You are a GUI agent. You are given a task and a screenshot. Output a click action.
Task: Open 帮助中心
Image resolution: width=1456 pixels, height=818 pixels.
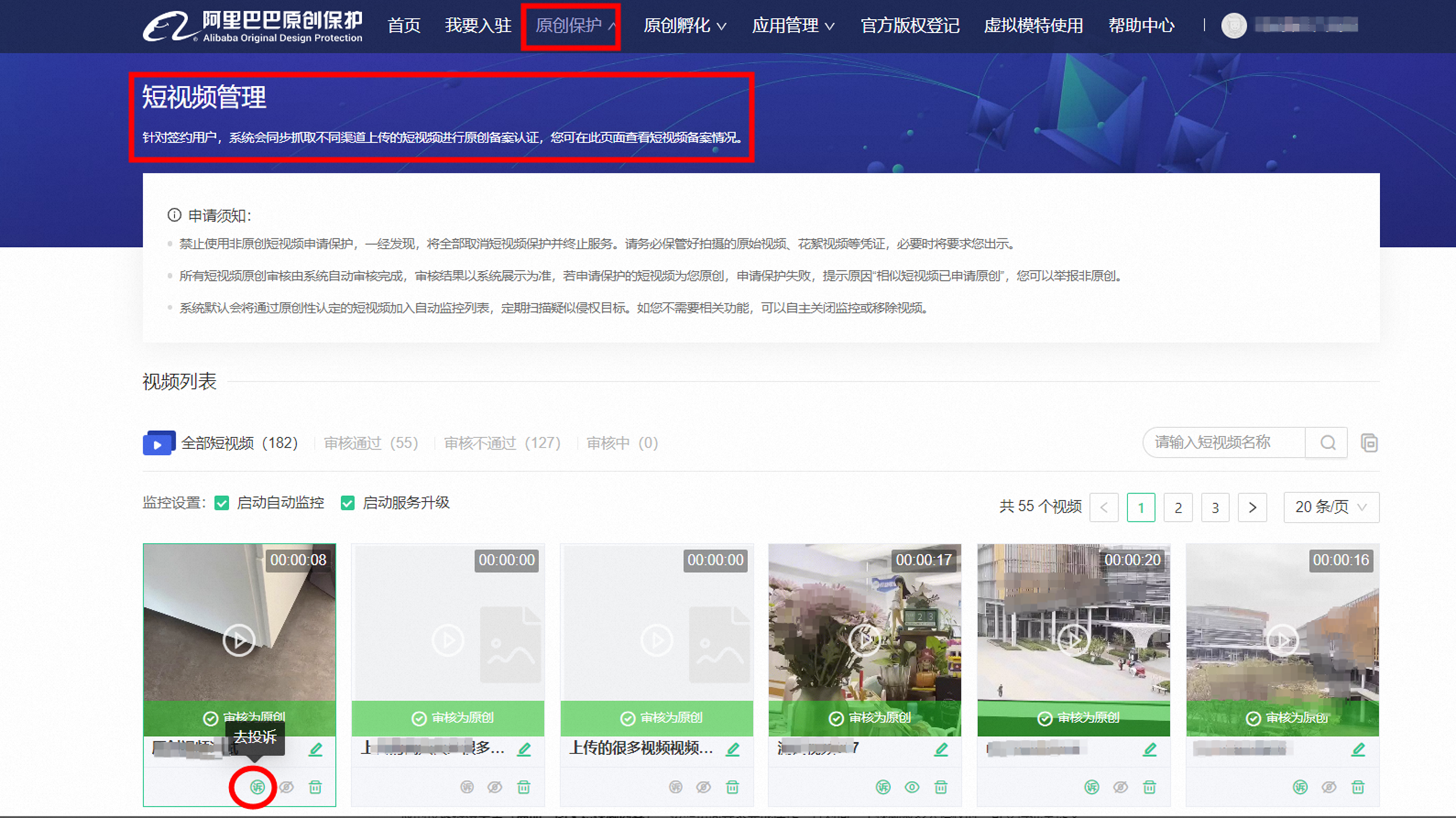[1141, 25]
